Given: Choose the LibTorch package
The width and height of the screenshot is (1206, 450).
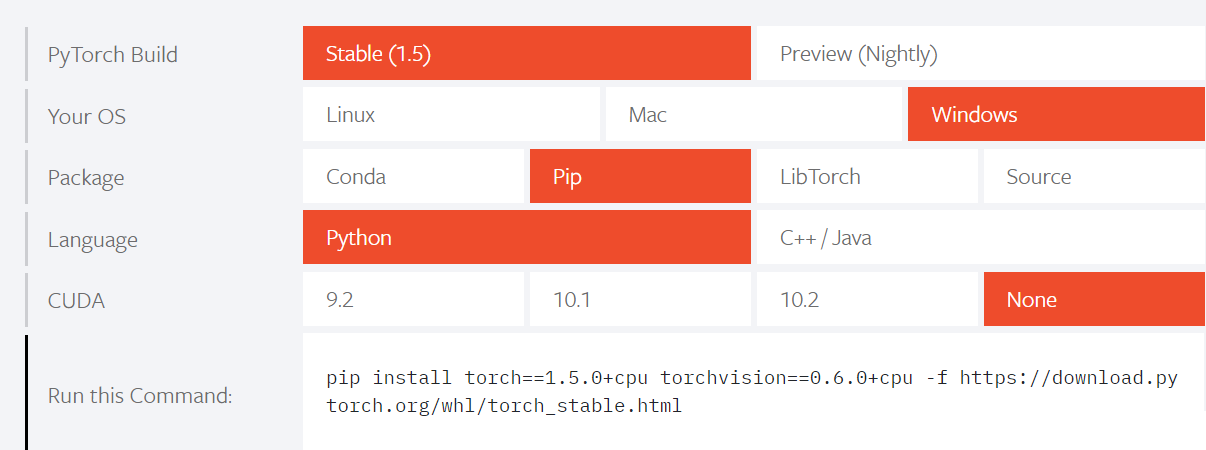Looking at the screenshot, I should coord(867,177).
